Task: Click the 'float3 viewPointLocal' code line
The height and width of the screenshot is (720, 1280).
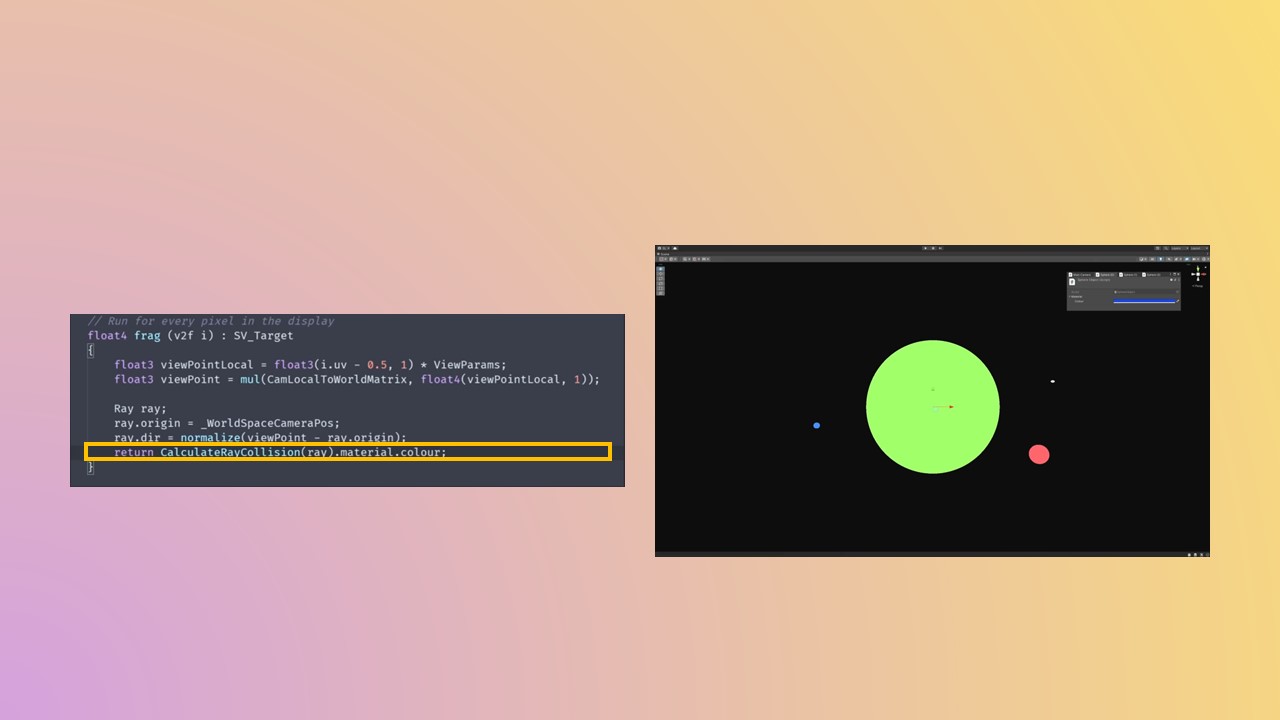Action: tap(310, 365)
